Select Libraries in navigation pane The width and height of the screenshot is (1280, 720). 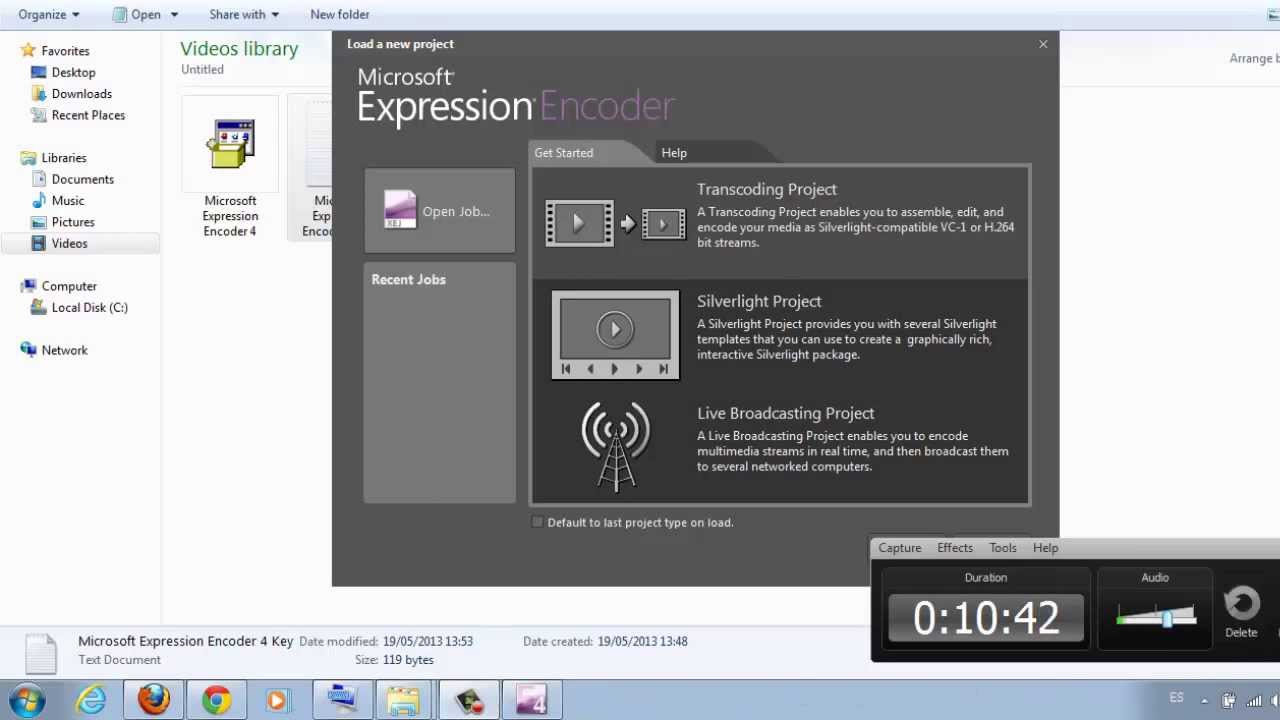pyautogui.click(x=64, y=158)
